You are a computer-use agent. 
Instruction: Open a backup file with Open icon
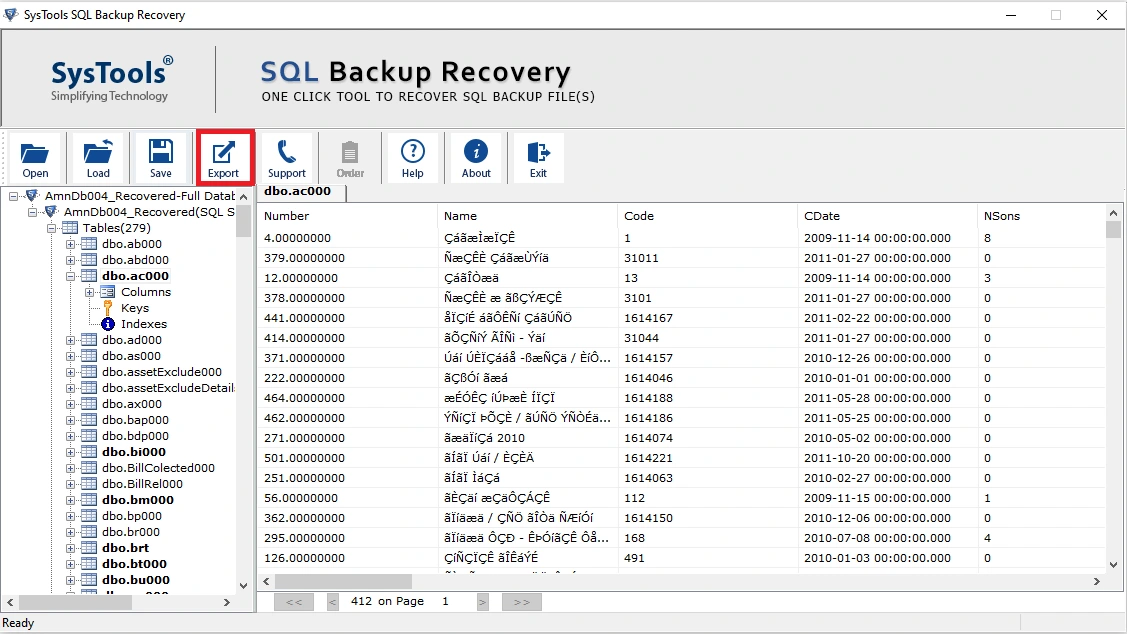[x=34, y=153]
